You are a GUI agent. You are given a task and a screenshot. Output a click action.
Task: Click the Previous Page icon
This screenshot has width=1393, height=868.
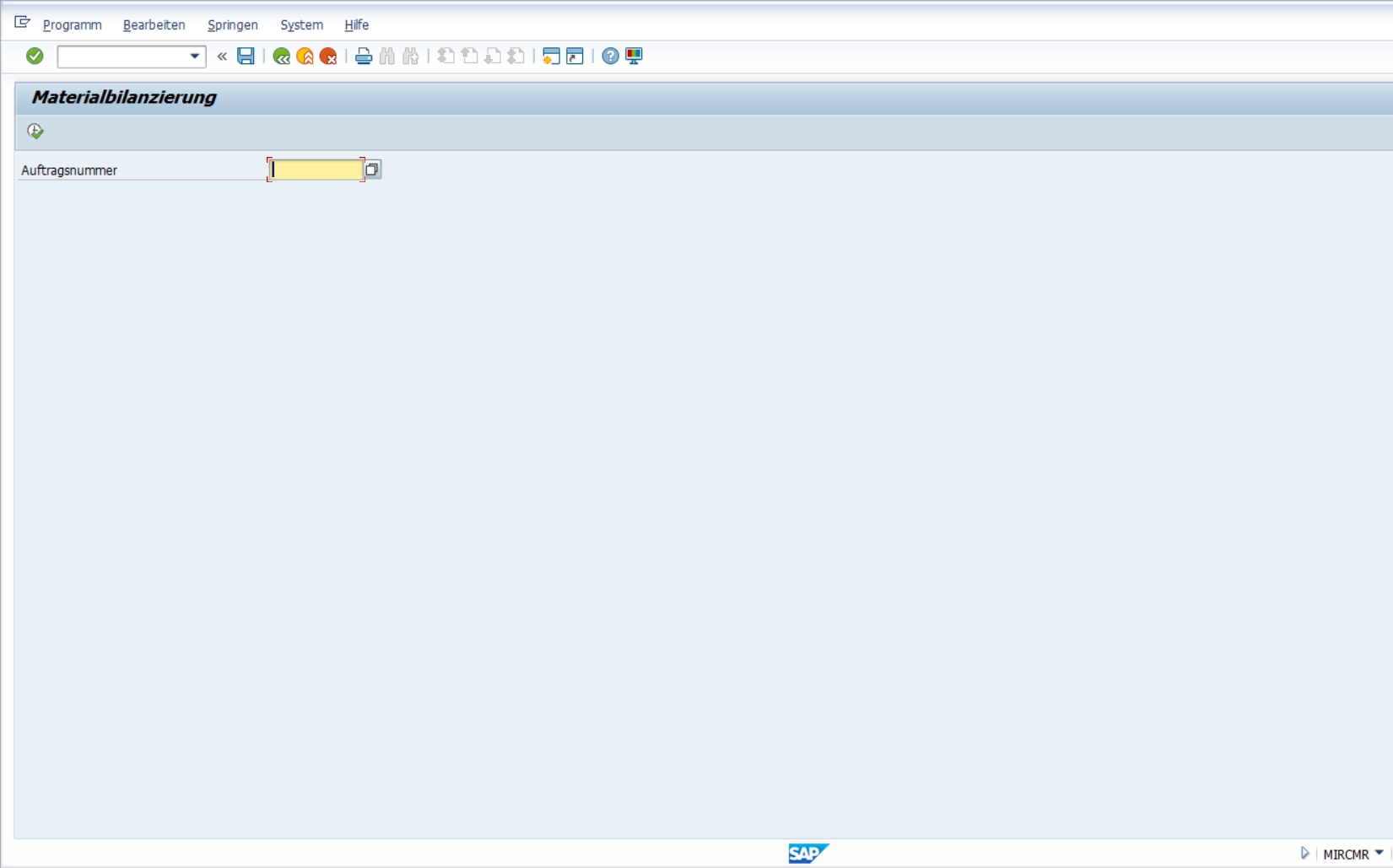470,57
